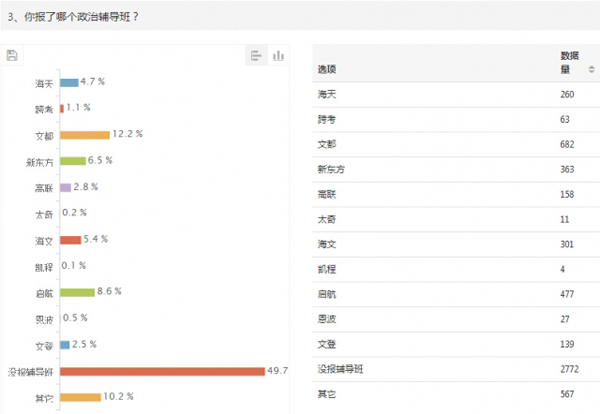Image resolution: width=600 pixels, height=414 pixels.
Task: Click the 海天 4.7% blue bar
Action: pos(69,82)
